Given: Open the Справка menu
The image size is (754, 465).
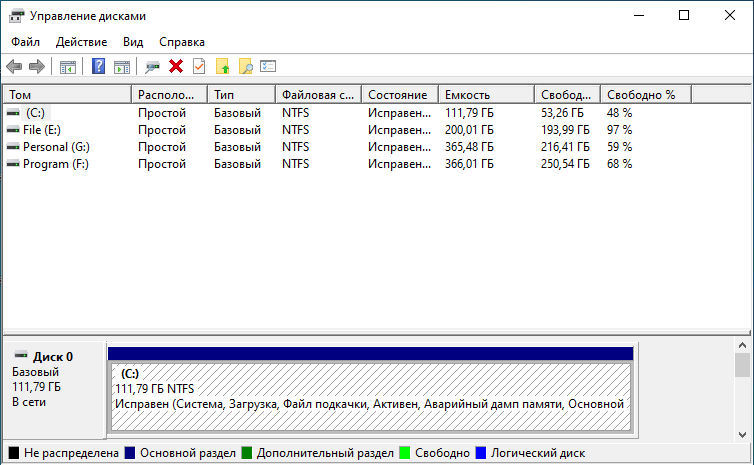Looking at the screenshot, I should click(182, 42).
